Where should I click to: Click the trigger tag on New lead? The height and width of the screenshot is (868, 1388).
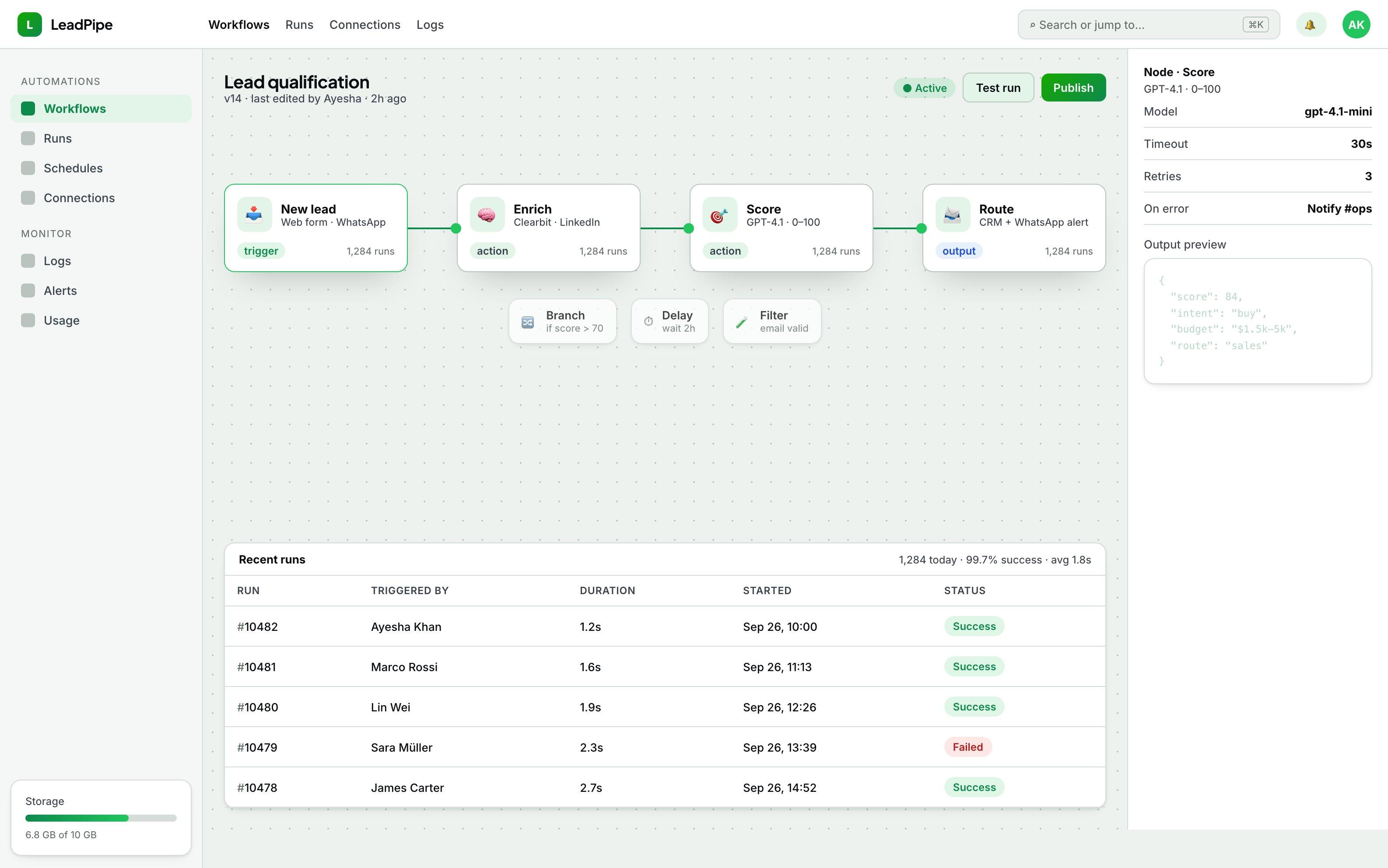tap(261, 251)
